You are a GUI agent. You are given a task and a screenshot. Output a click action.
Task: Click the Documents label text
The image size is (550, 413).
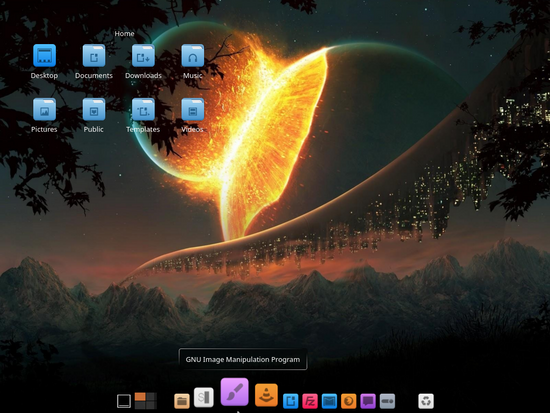point(94,75)
